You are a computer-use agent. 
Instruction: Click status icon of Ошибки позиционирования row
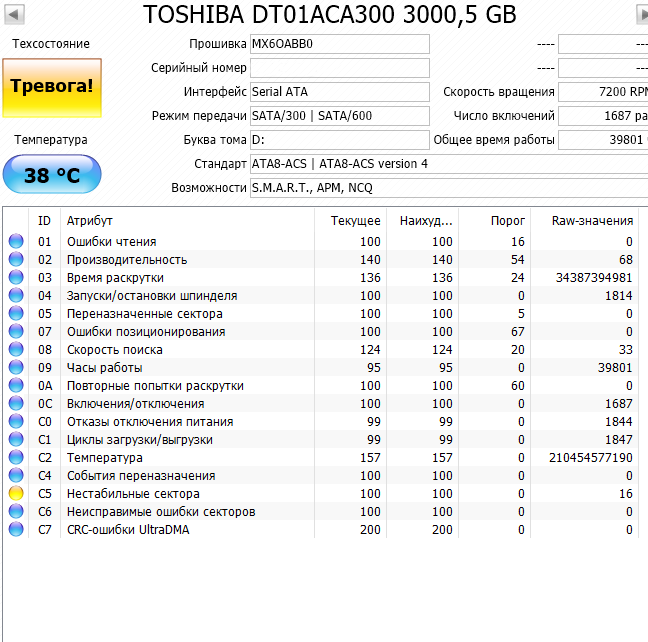[16, 331]
